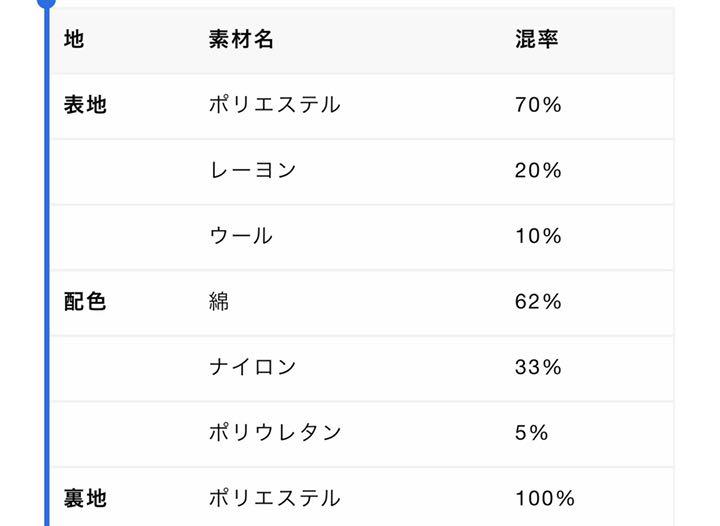The image size is (720, 526).
Task: Click the ナイロン material cell
Action: (253, 367)
